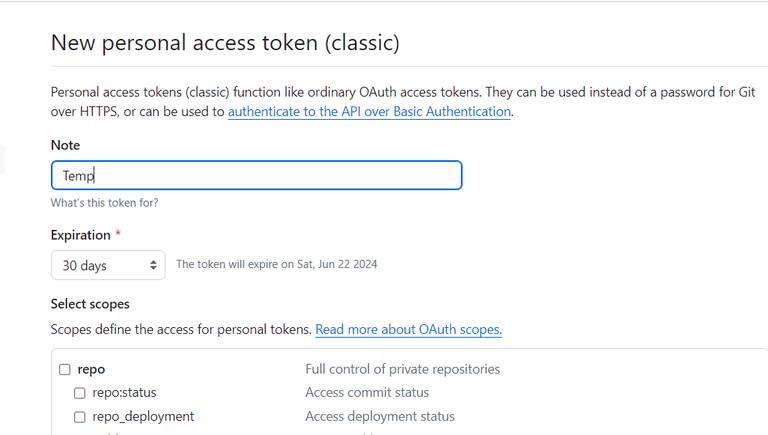Click the Expiration field label
Viewport: 768px width, 435px height.
click(81, 235)
